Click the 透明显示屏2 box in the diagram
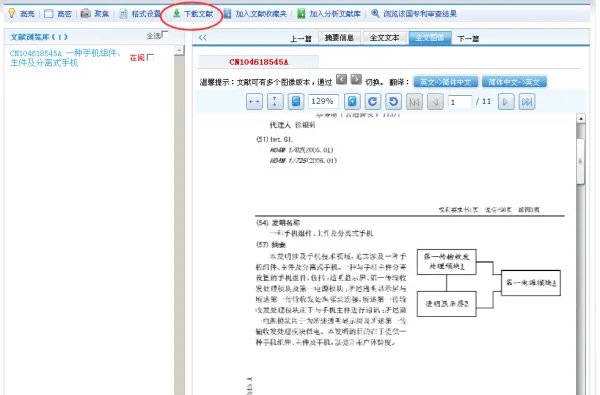 click(446, 304)
